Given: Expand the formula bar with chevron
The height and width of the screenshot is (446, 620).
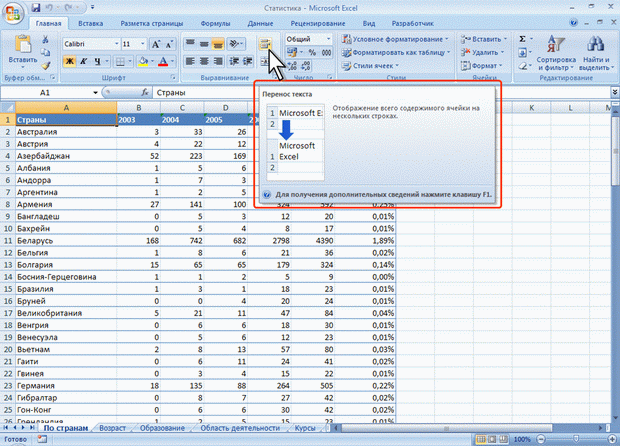Looking at the screenshot, I should pyautogui.click(x=615, y=92).
